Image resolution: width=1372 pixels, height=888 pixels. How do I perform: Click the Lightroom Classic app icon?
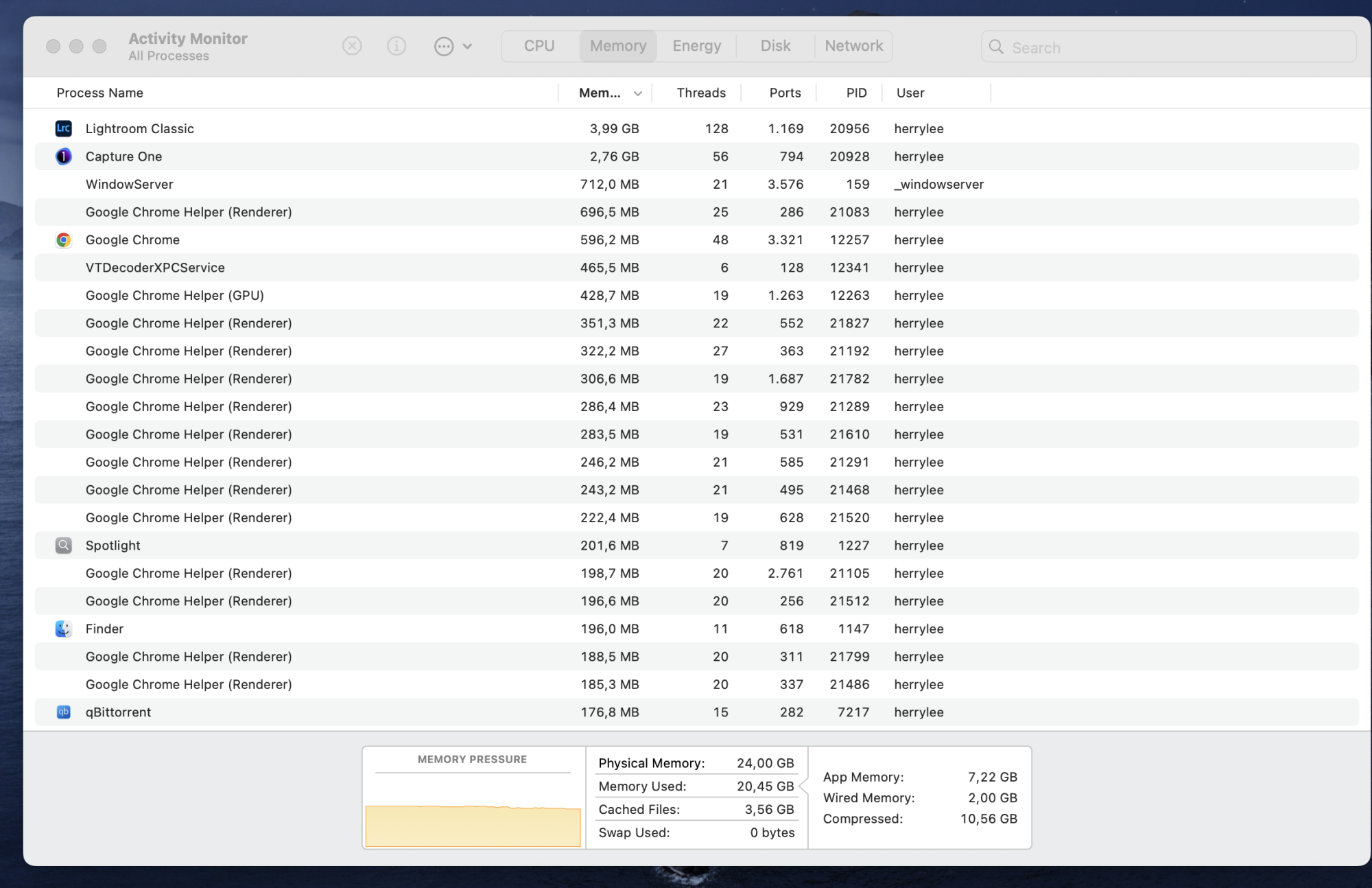tap(63, 128)
